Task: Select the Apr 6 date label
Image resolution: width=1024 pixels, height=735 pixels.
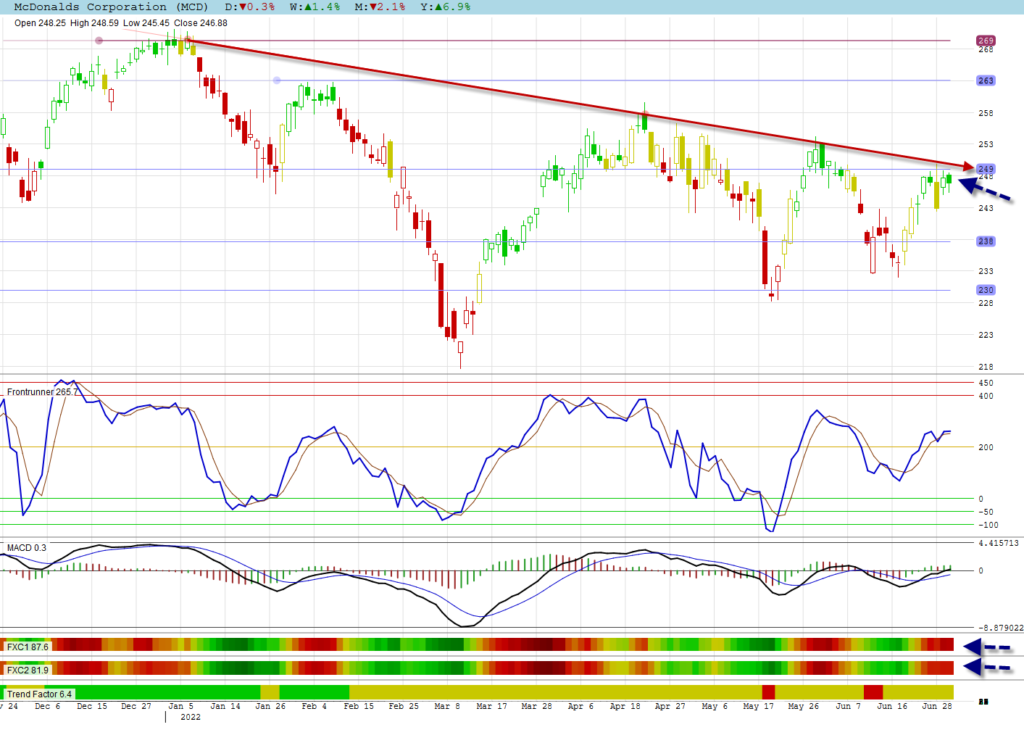Action: tap(581, 706)
